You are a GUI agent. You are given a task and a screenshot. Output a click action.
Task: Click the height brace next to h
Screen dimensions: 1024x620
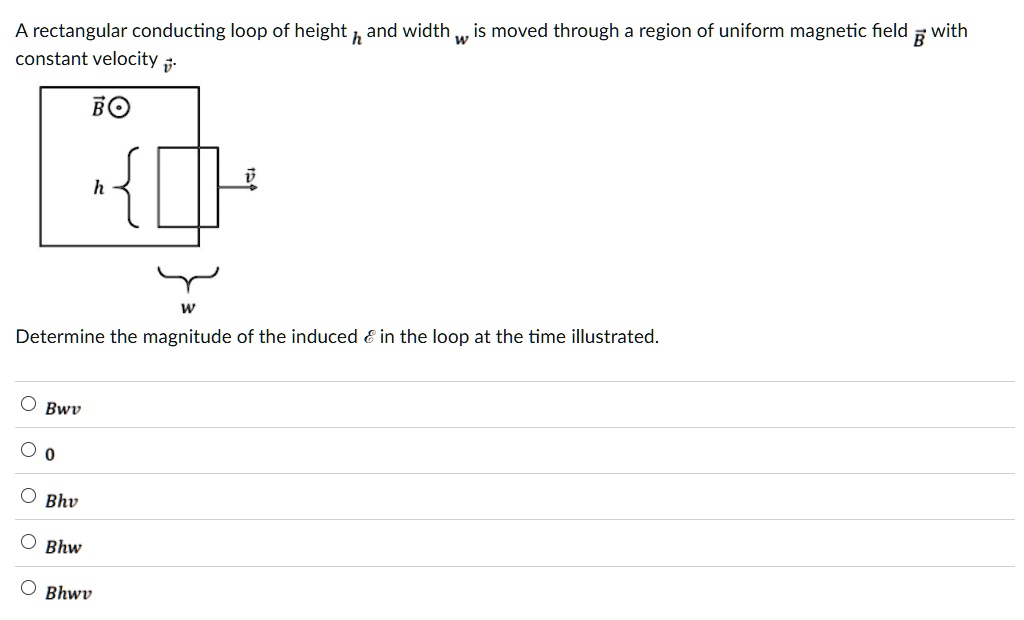pos(128,186)
